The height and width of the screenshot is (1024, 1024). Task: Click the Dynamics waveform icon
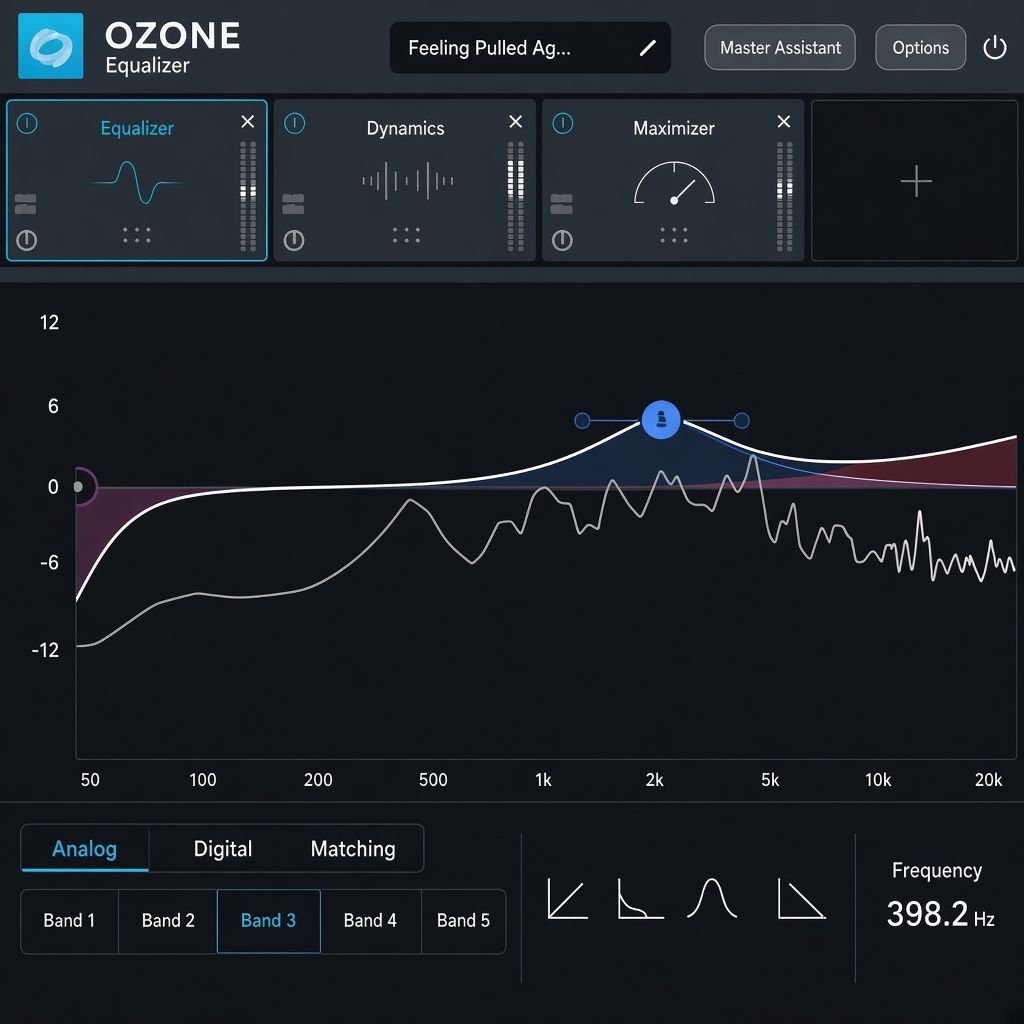[408, 181]
